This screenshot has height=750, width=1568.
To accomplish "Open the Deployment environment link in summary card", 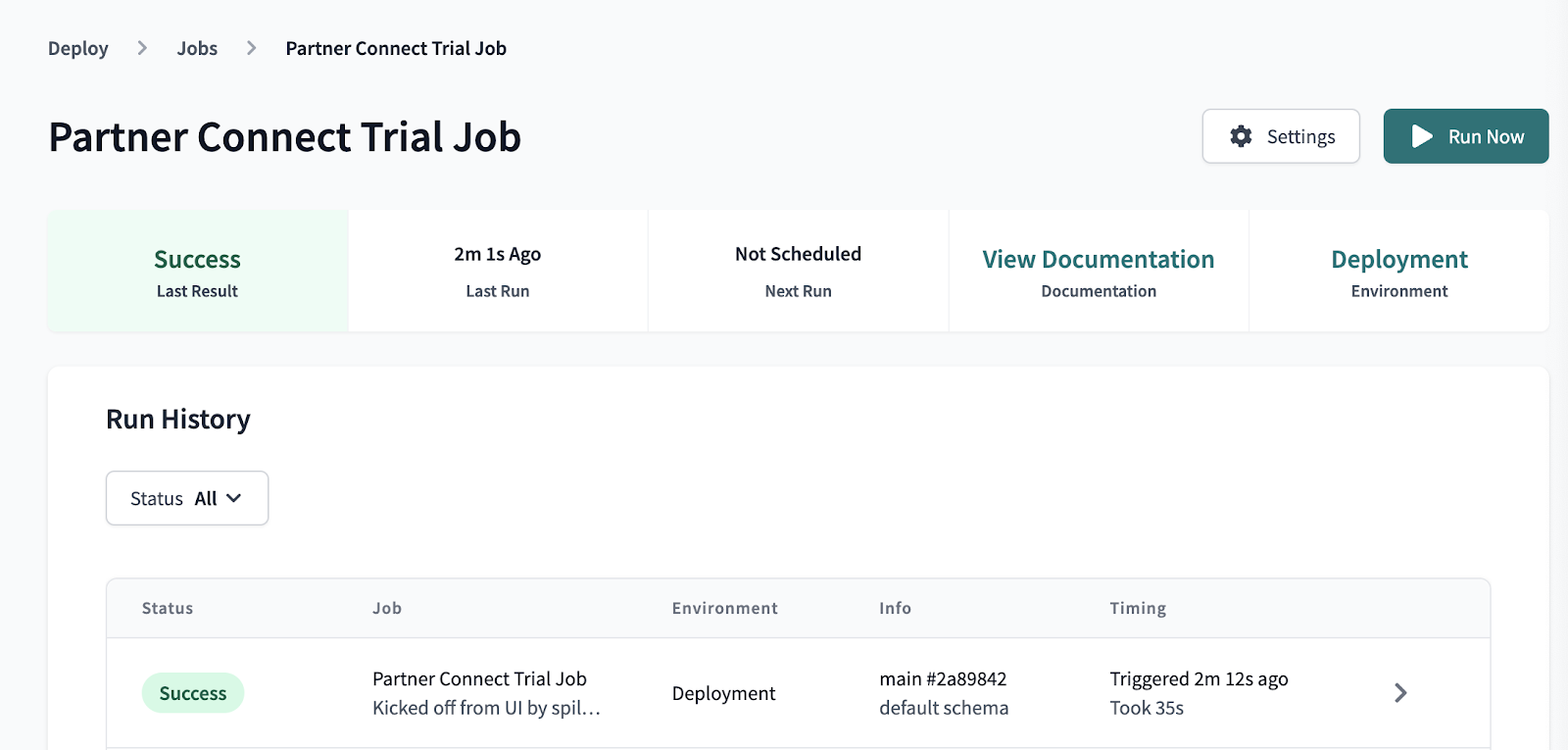I will pos(1398,260).
